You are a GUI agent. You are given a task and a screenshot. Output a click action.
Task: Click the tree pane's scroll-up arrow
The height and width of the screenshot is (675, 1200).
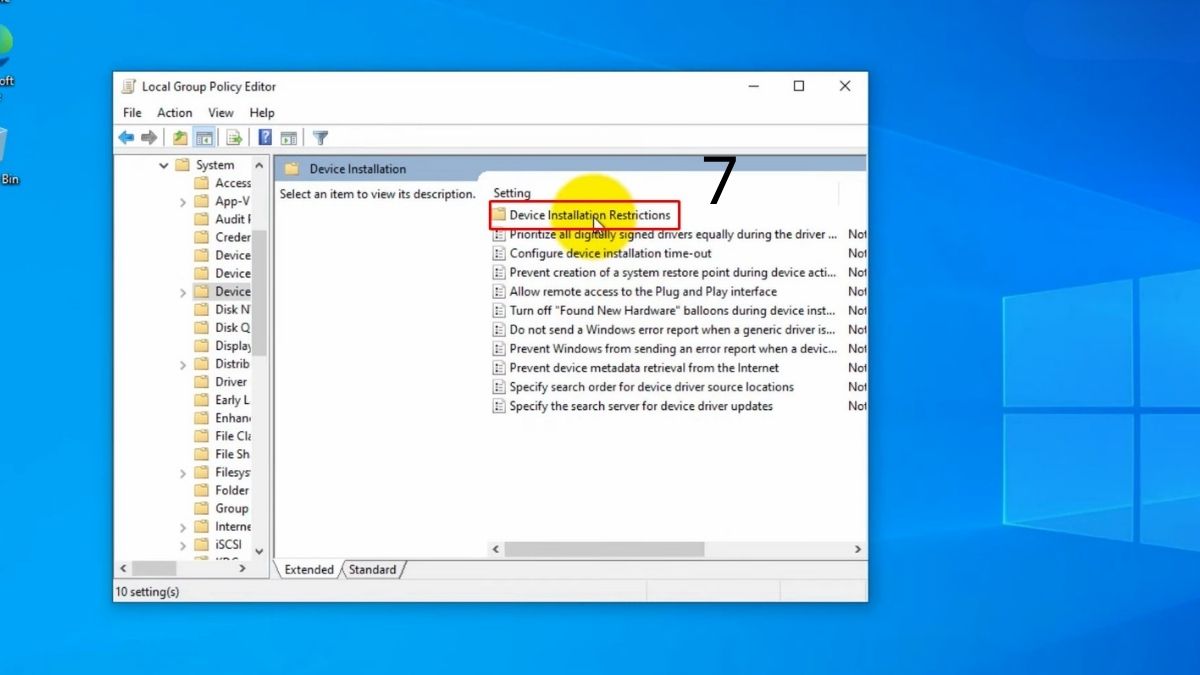[260, 165]
